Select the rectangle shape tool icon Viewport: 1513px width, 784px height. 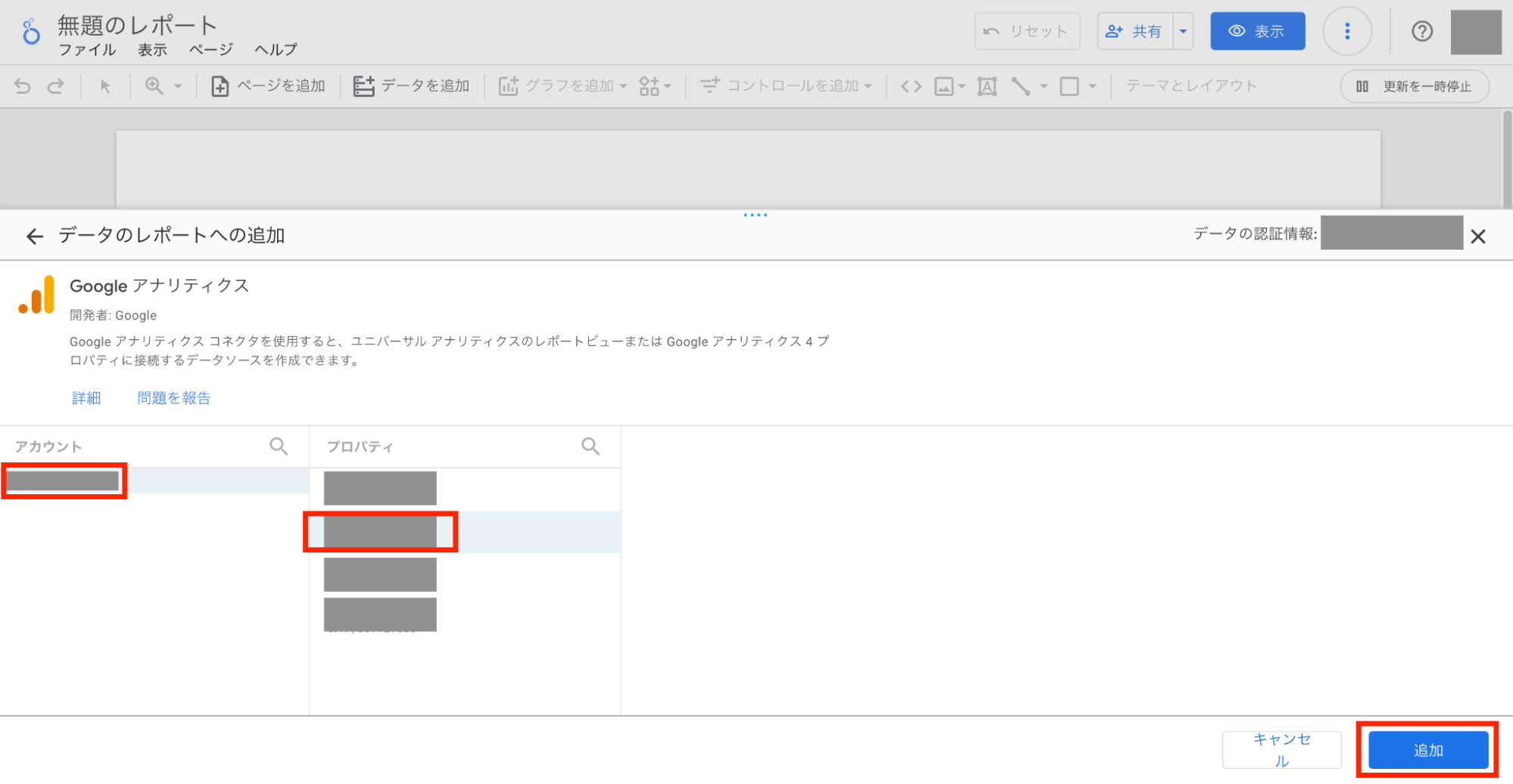click(x=1069, y=86)
